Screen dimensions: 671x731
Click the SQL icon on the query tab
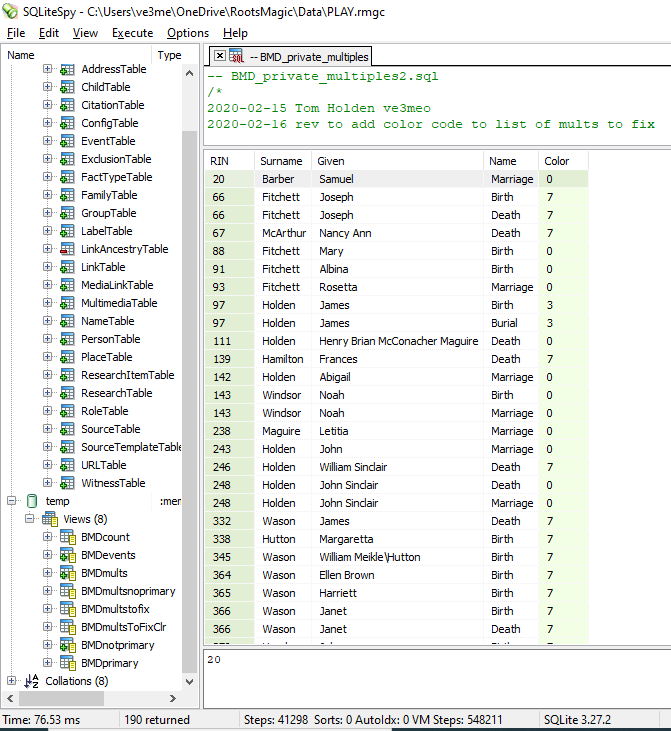pyautogui.click(x=237, y=56)
